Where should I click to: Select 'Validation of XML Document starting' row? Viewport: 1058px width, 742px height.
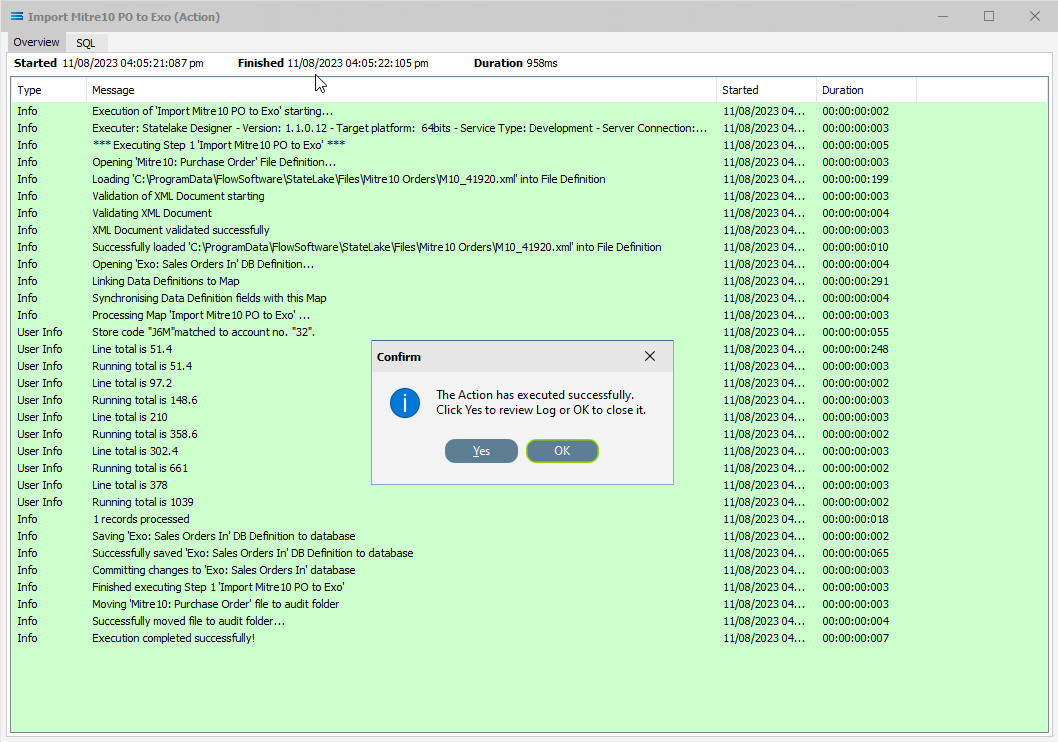click(x=529, y=196)
